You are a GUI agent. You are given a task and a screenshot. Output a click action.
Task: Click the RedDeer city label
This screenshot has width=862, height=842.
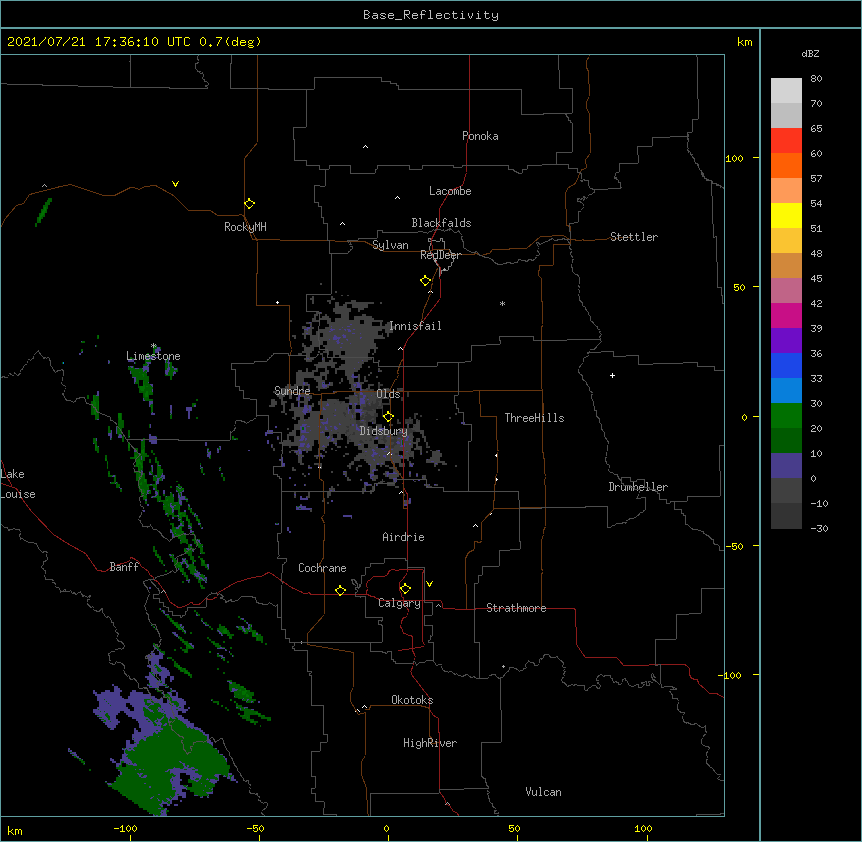(x=440, y=255)
